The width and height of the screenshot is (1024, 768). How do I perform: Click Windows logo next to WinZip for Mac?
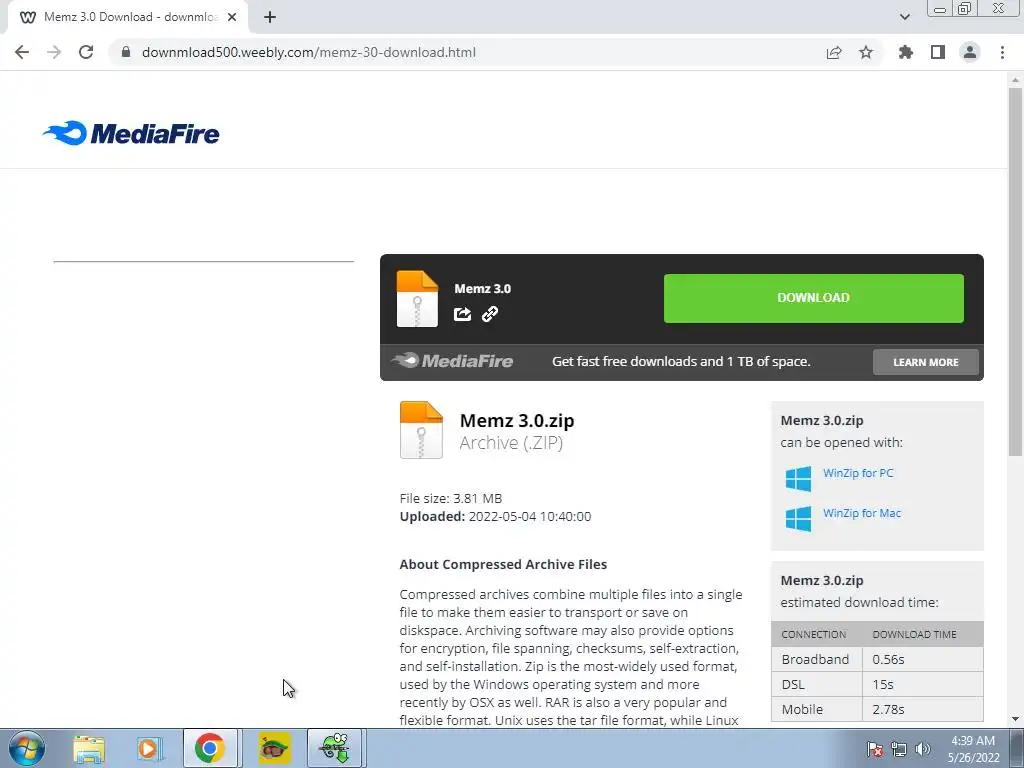click(x=798, y=519)
